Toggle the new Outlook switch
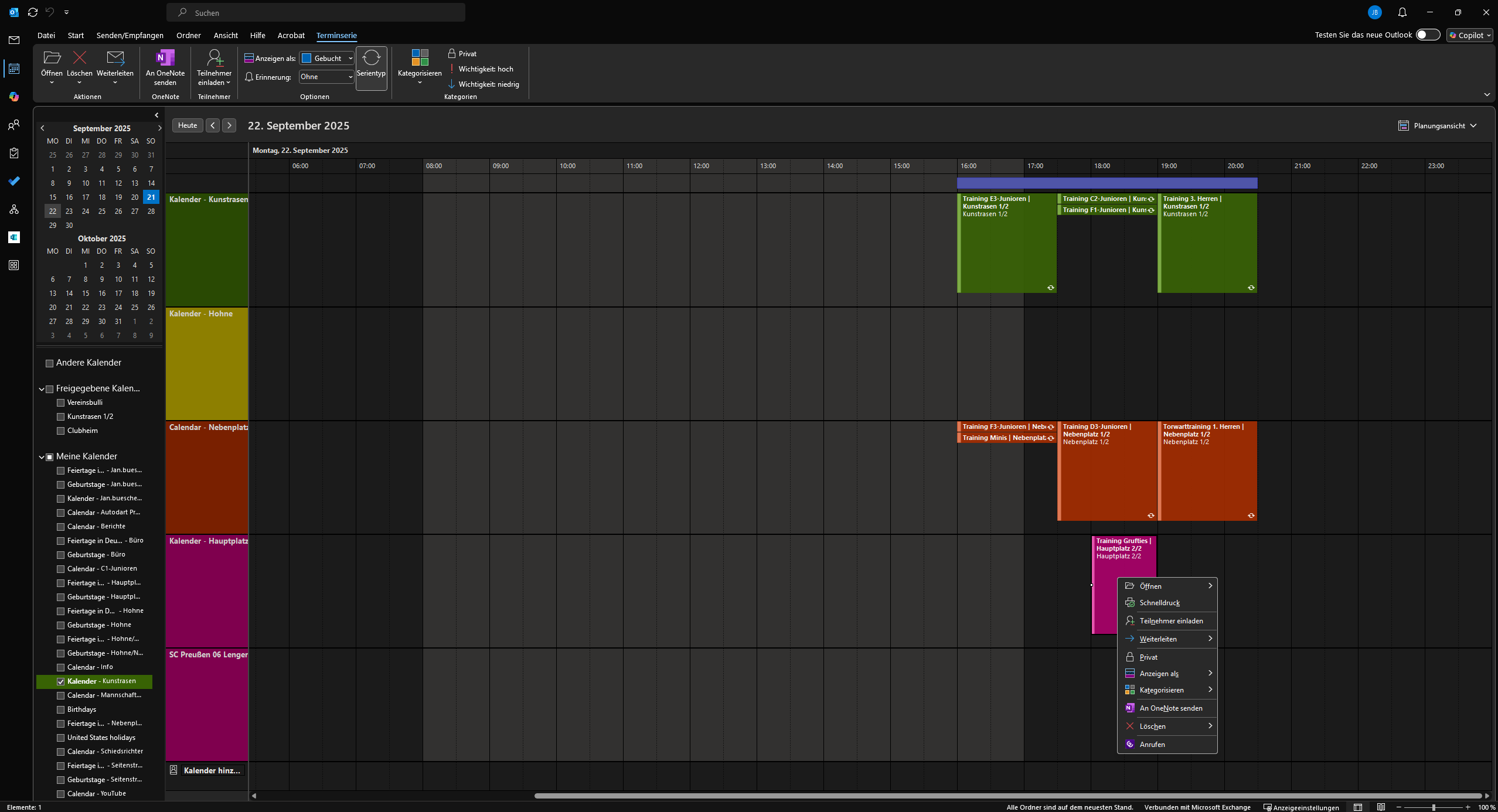This screenshot has width=1498, height=812. click(1427, 35)
